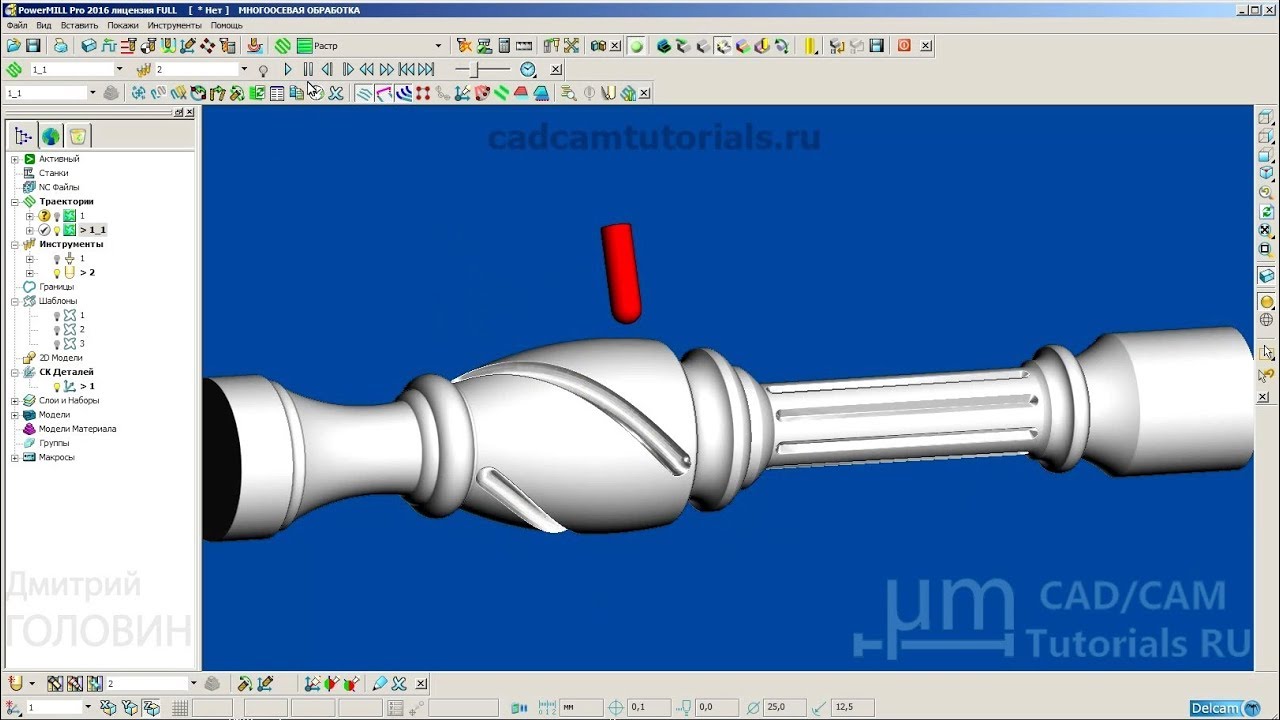Select 2D Модели in the explorer tree
Screen dimensions: 1280x720
(61, 358)
